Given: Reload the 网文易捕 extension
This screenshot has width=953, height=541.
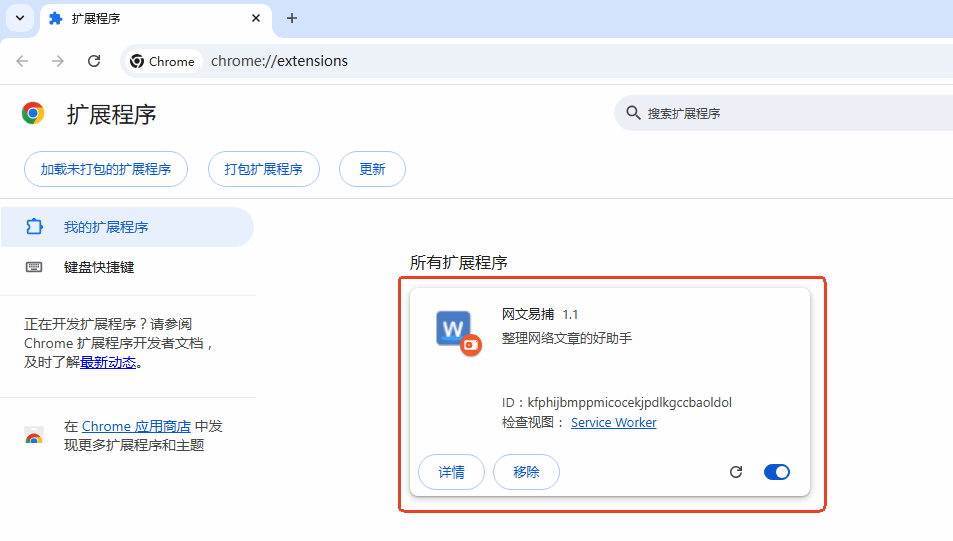Looking at the screenshot, I should coord(736,472).
